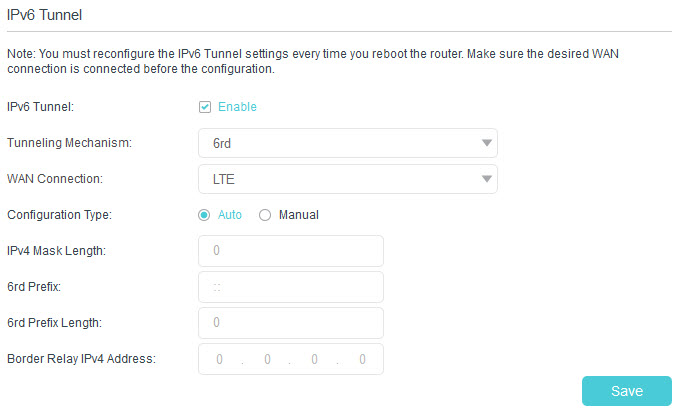Click first octet of Border Relay address
Viewport: 675px width, 409px height.
tap(219, 359)
